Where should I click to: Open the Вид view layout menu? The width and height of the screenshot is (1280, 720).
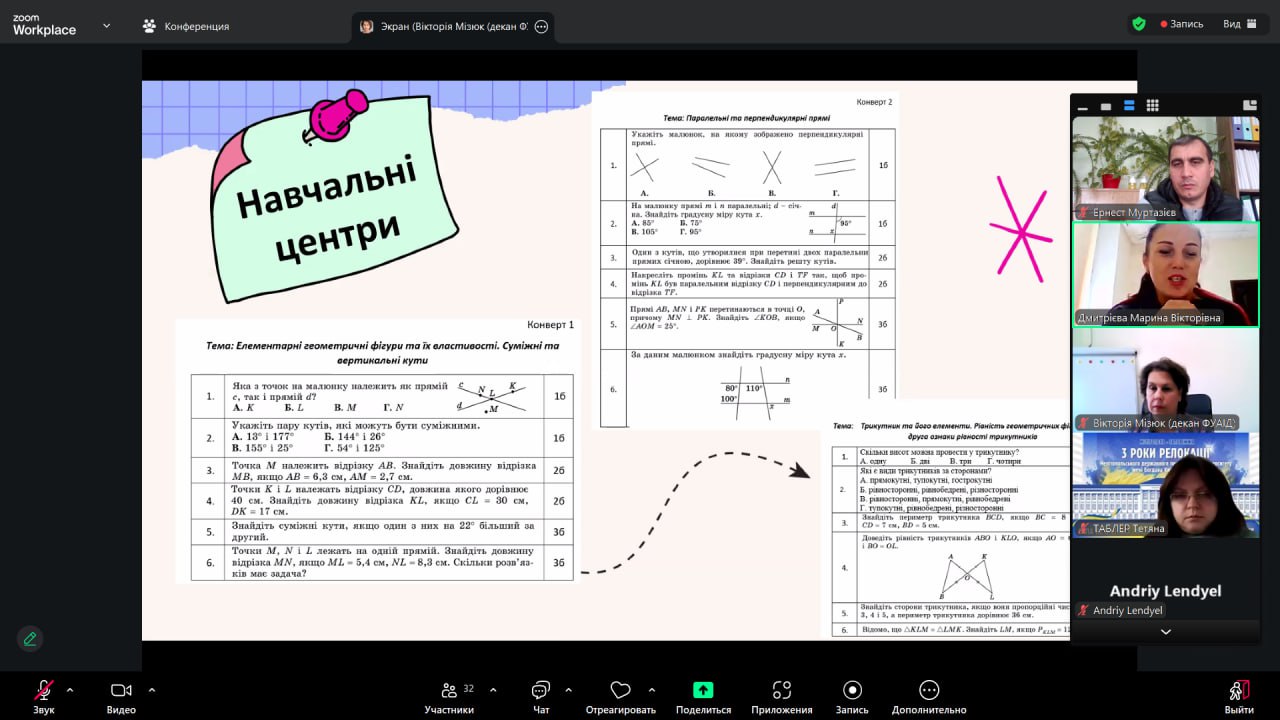(1238, 24)
